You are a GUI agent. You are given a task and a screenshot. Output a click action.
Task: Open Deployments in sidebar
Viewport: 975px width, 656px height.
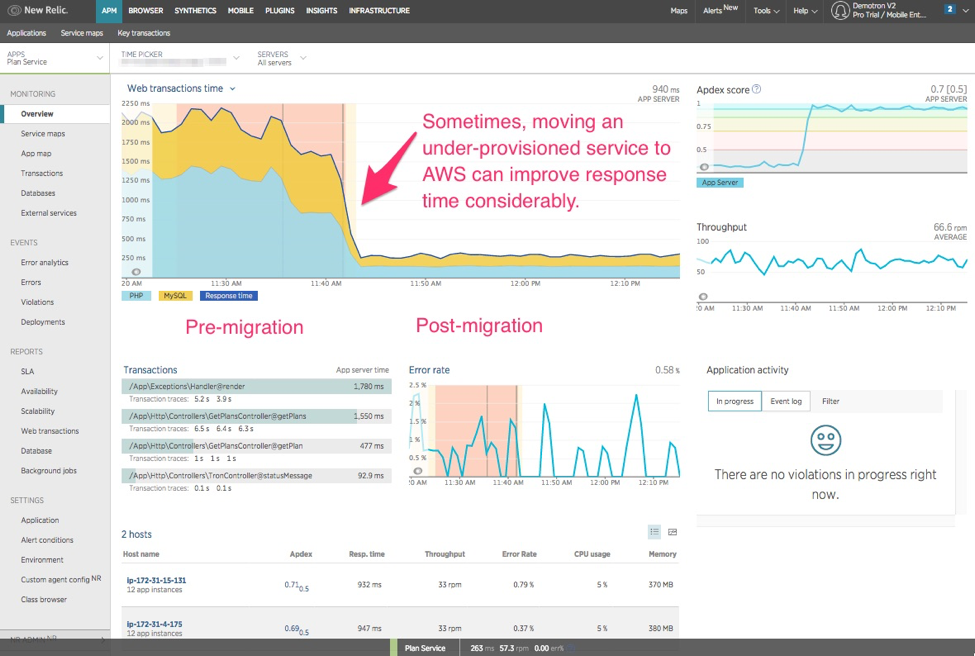(x=43, y=322)
